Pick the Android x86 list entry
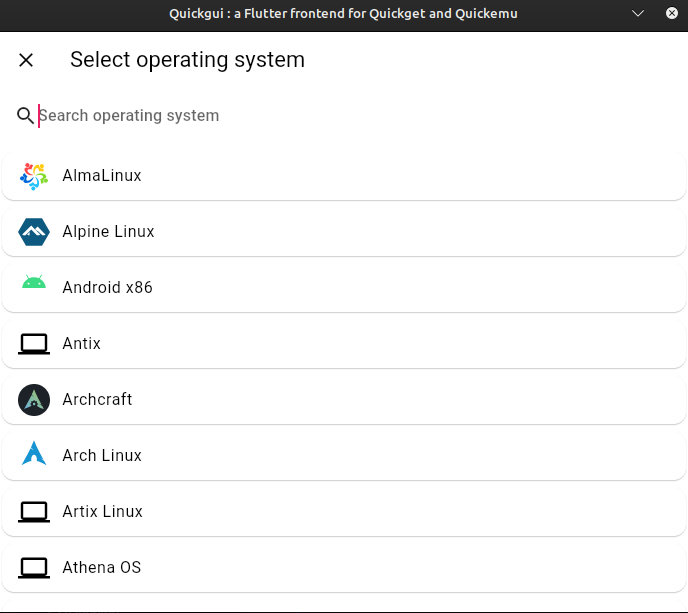The width and height of the screenshot is (688, 613). click(344, 288)
